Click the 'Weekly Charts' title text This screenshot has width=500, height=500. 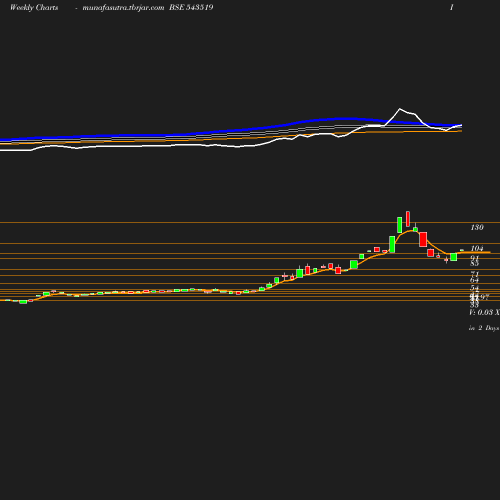pos(34,7)
